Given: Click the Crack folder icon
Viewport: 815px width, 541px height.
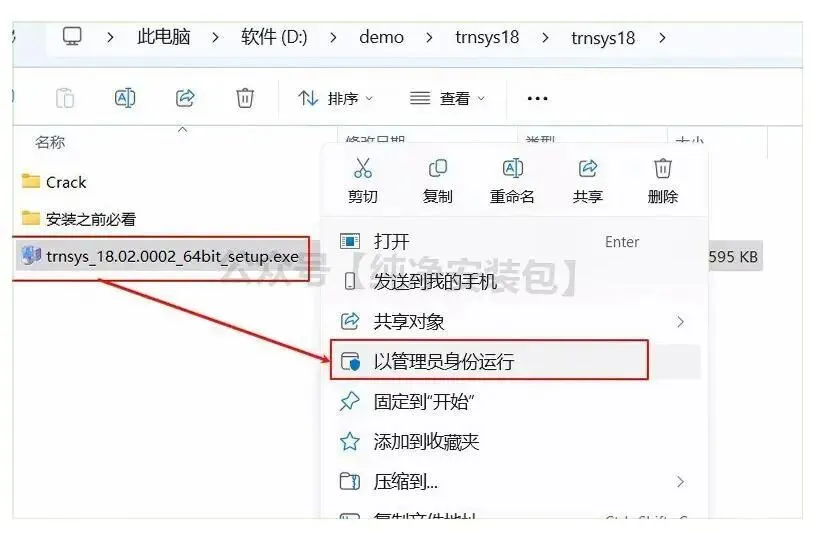Looking at the screenshot, I should tap(31, 181).
